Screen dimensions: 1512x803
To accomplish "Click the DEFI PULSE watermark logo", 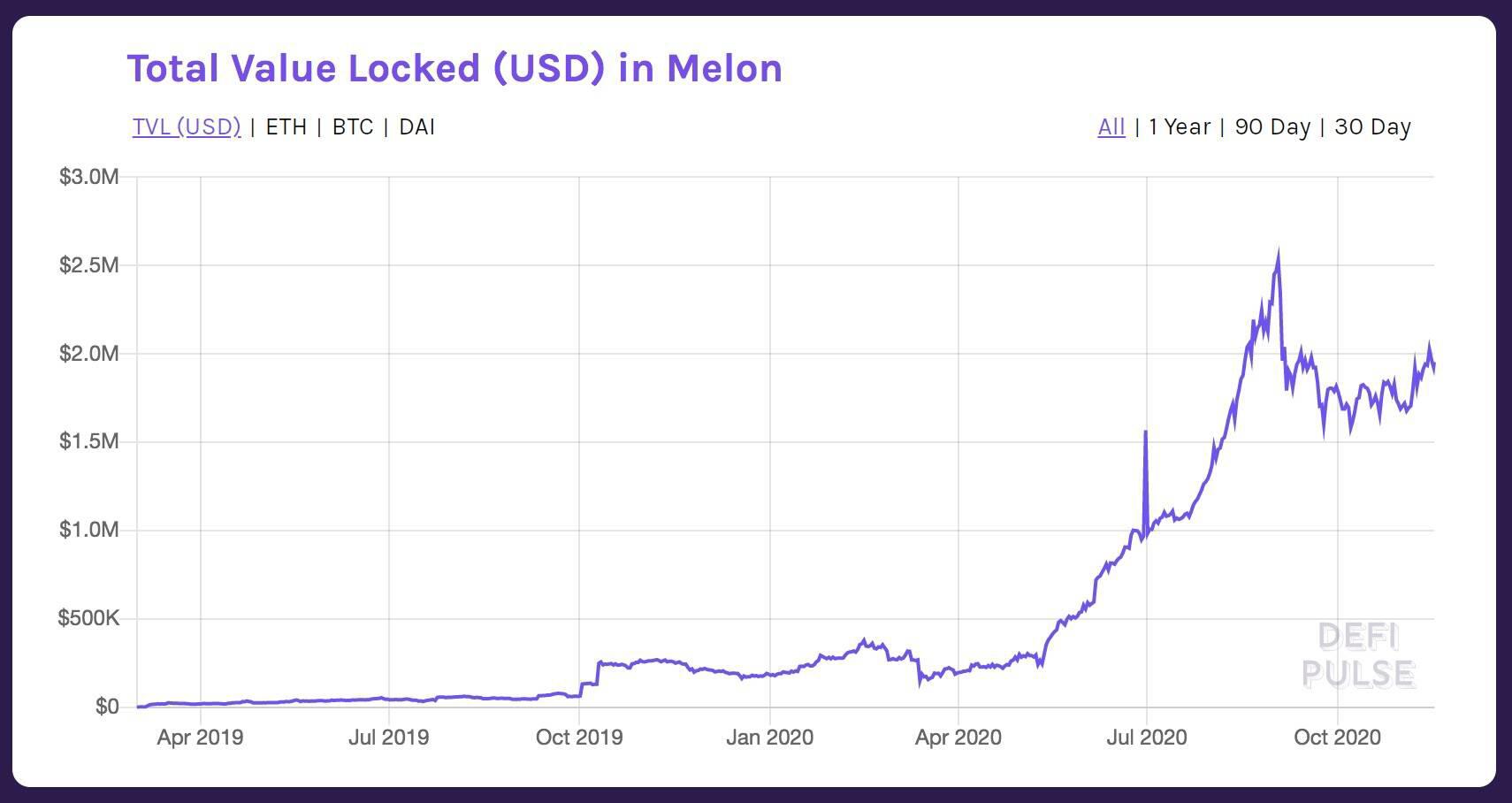I will (x=1358, y=655).
